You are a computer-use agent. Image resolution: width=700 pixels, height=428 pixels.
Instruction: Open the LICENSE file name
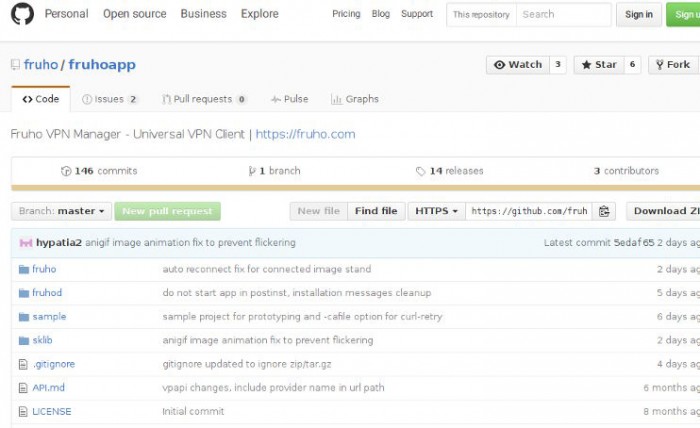pyautogui.click(x=52, y=412)
